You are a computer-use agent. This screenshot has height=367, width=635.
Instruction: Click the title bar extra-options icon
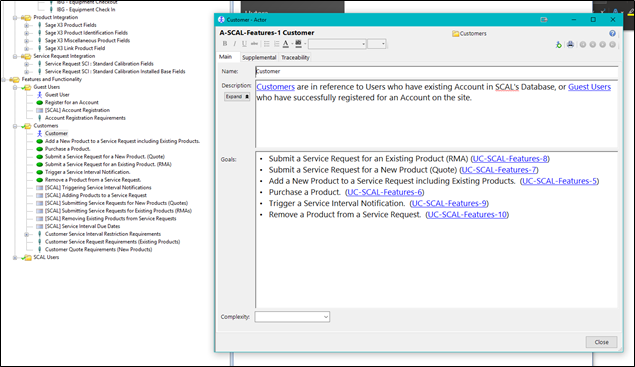(x=544, y=19)
